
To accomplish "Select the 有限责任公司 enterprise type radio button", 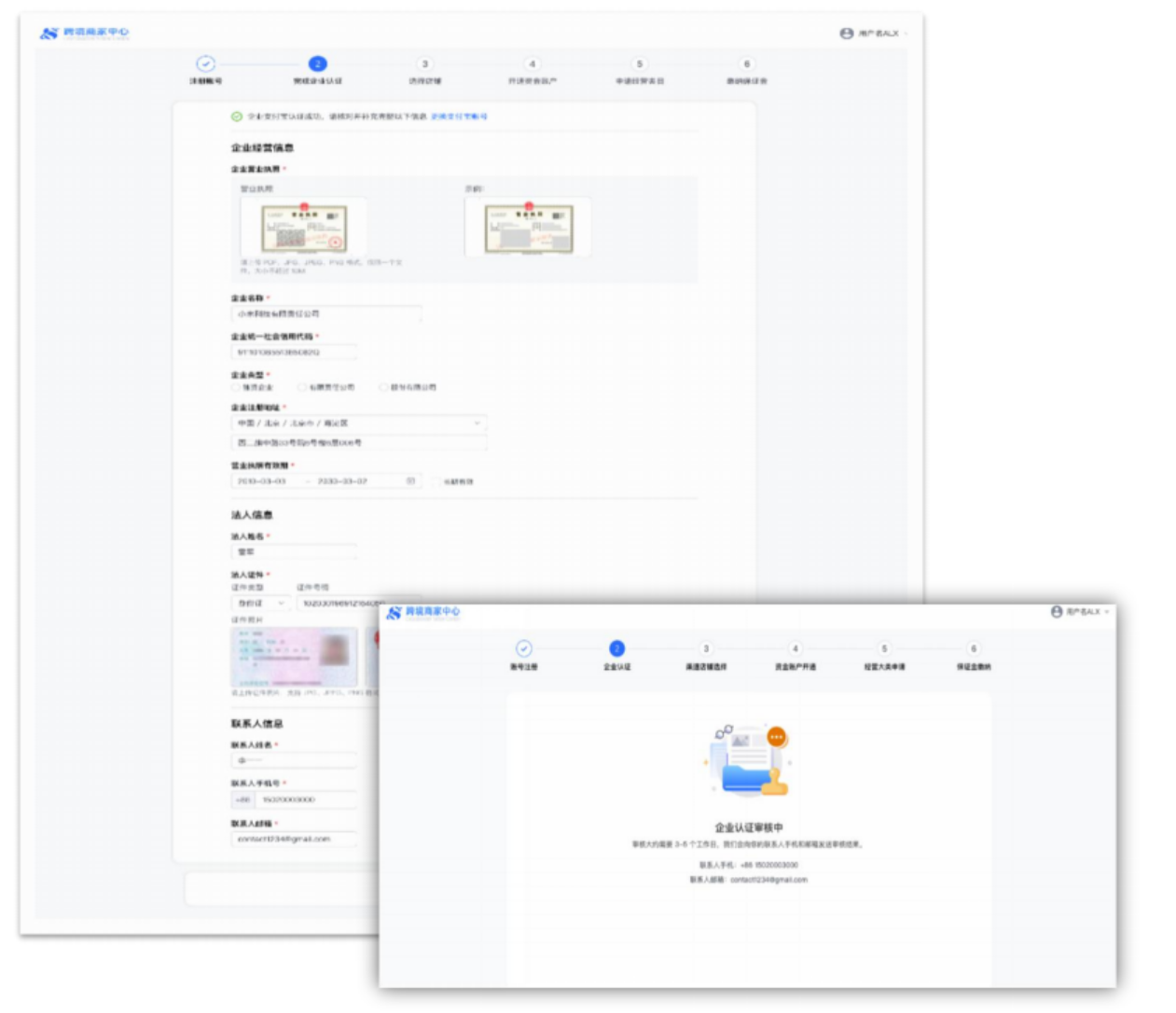I will point(302,387).
